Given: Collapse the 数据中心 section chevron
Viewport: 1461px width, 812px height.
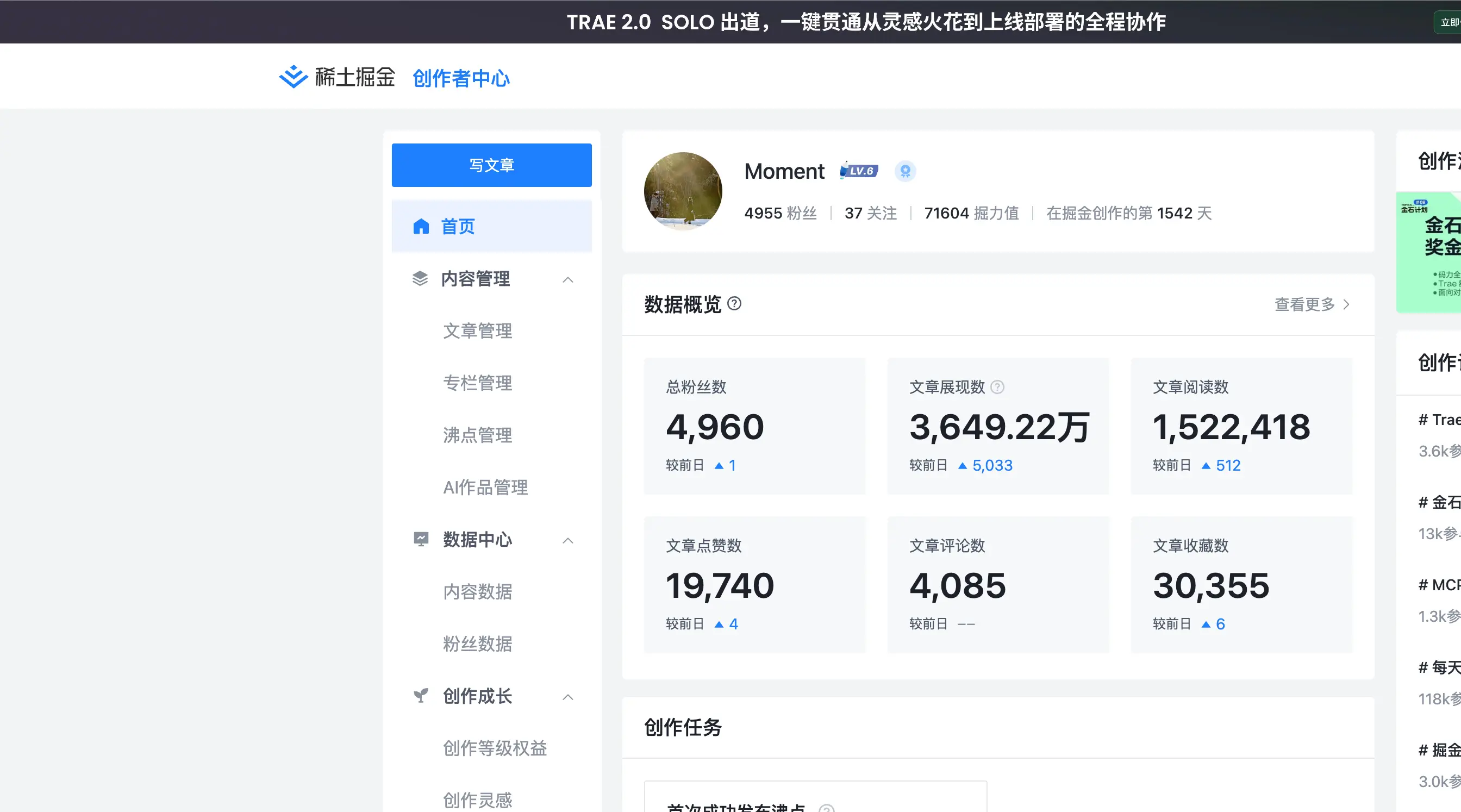Looking at the screenshot, I should click(568, 540).
